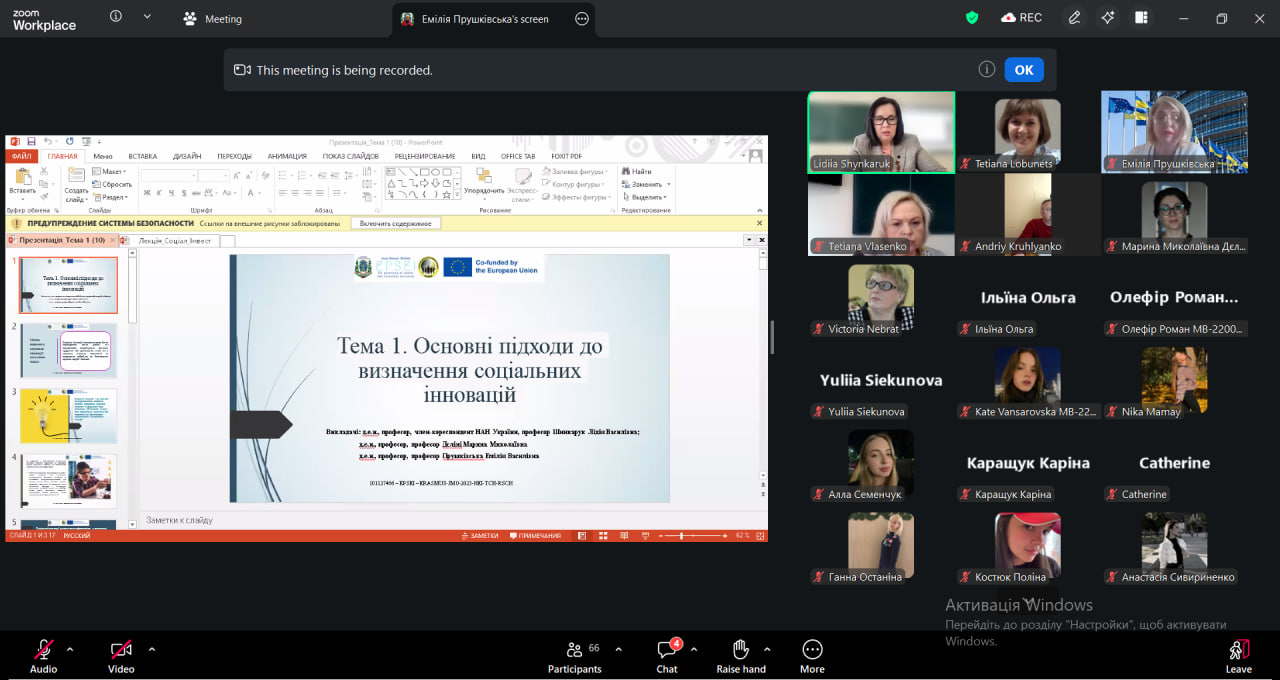Expand audio settings arrow next to Audio

tap(70, 648)
